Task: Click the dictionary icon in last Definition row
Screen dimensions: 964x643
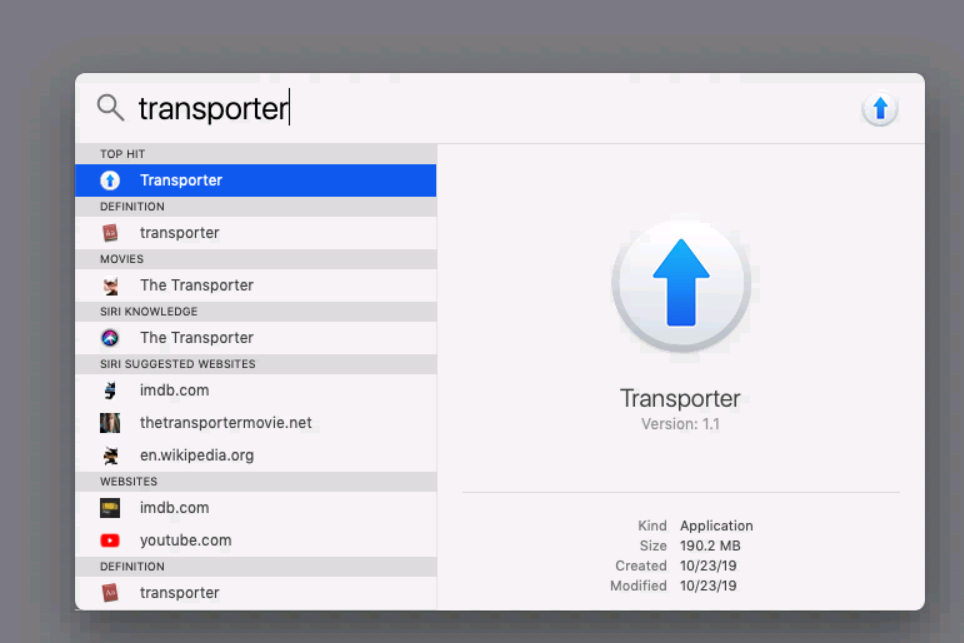Action: tap(110, 593)
